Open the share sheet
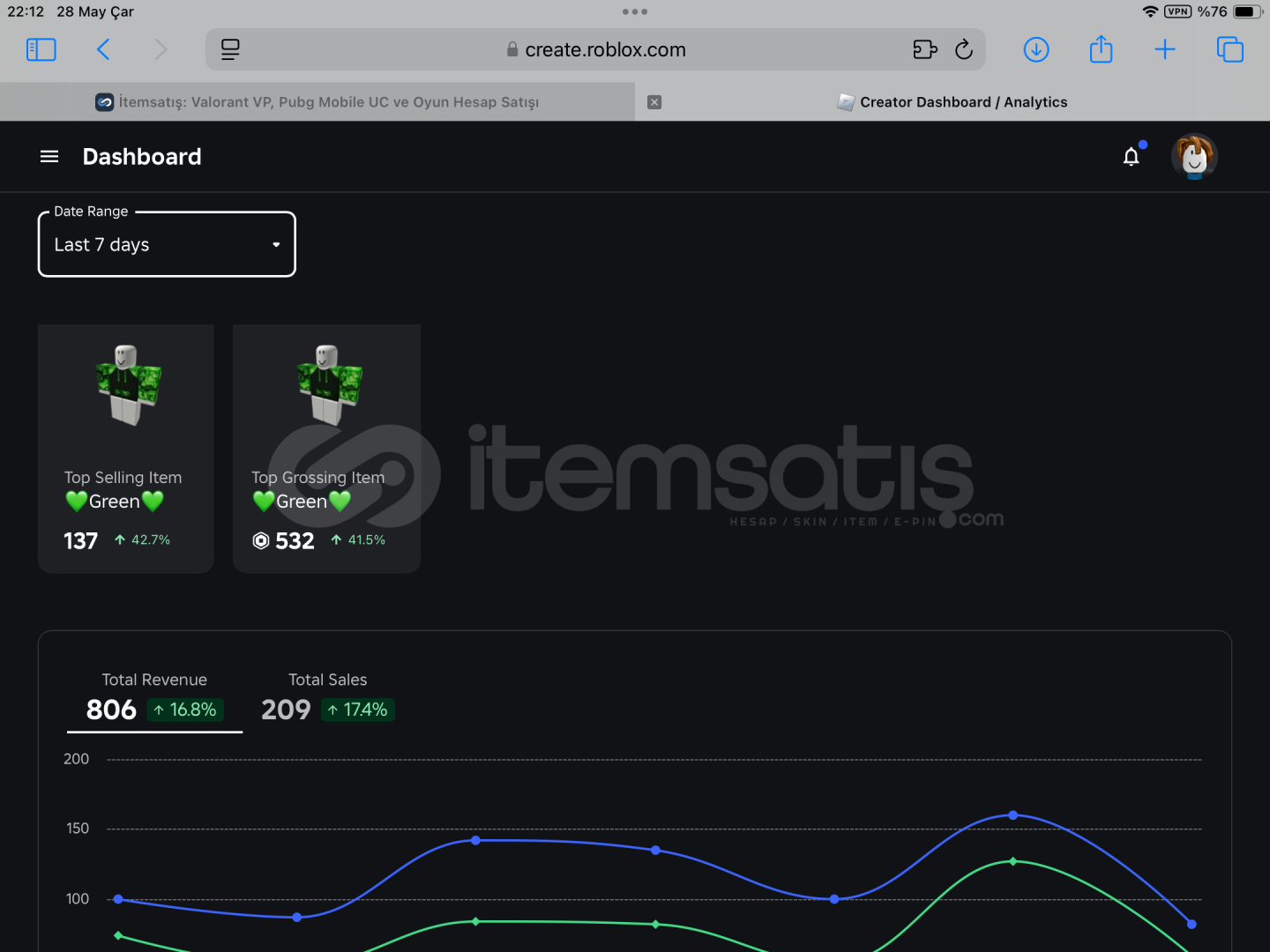Viewport: 1270px width, 952px height. [1101, 48]
